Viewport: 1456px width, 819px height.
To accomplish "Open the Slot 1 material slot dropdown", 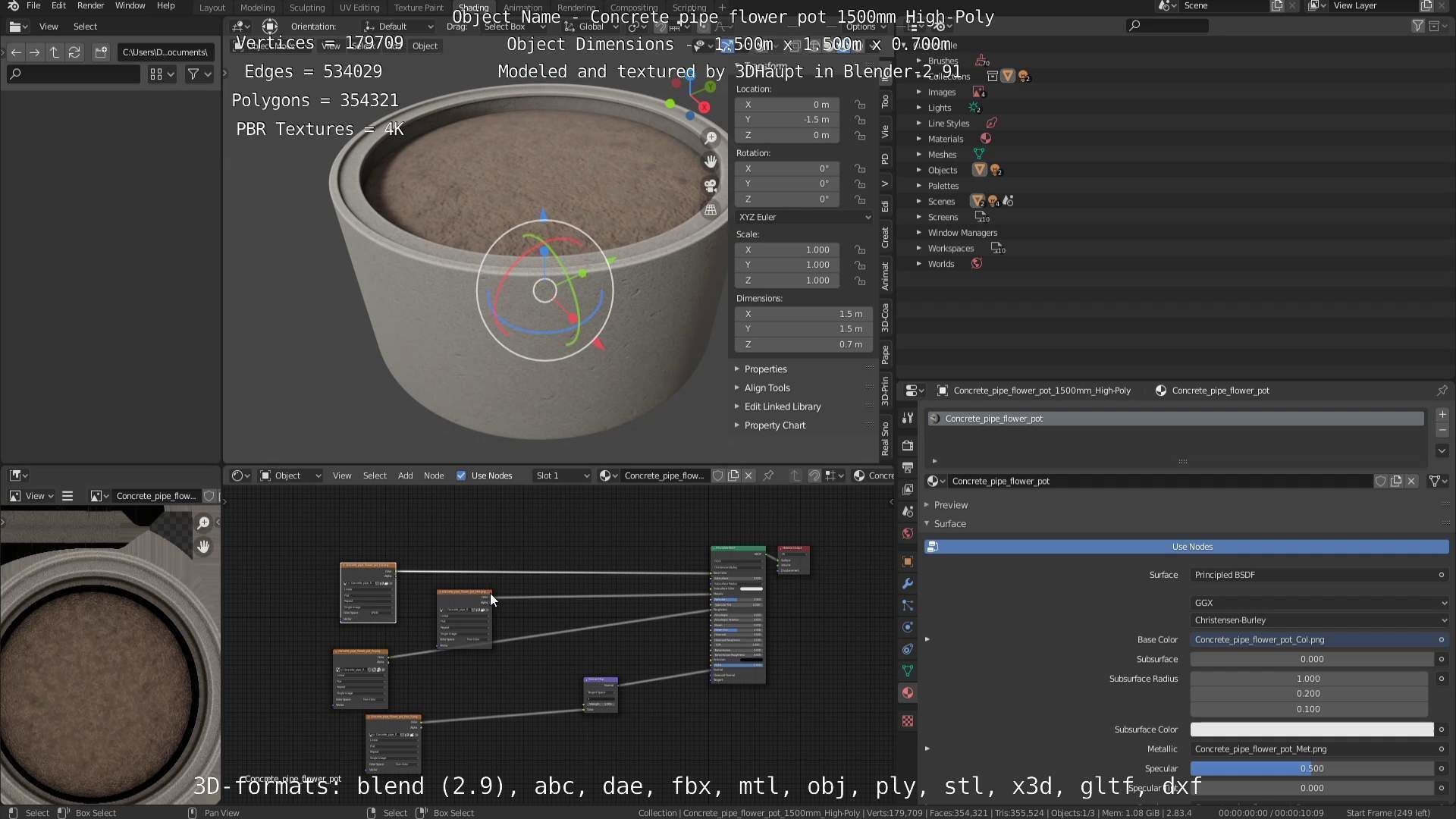I will pyautogui.click(x=562, y=475).
